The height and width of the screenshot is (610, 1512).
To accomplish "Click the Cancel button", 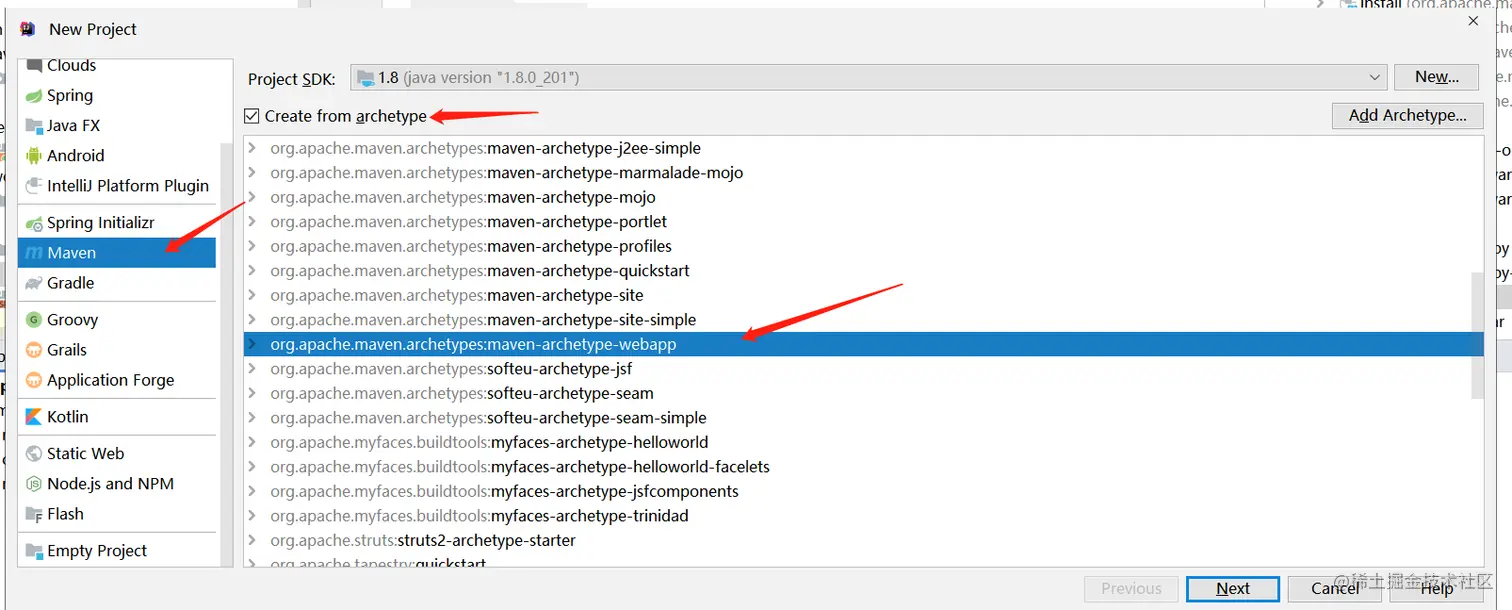I will click(x=1335, y=589).
